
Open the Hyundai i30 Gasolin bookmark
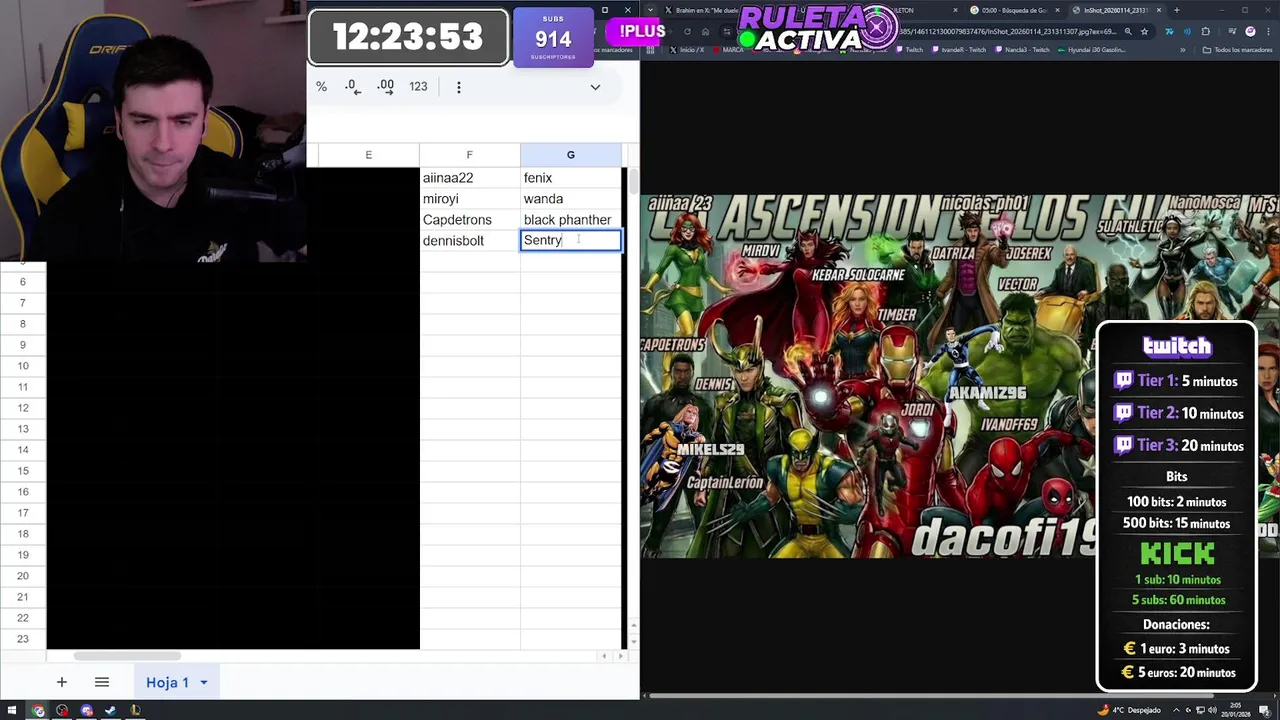coord(1091,50)
